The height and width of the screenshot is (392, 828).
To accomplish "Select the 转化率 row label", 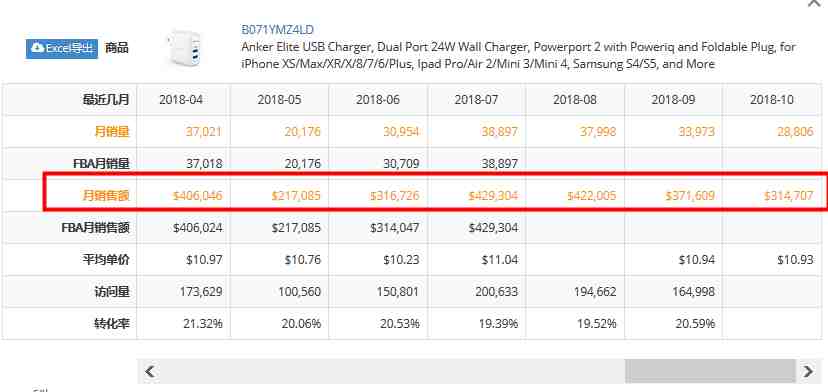I will 112,323.
